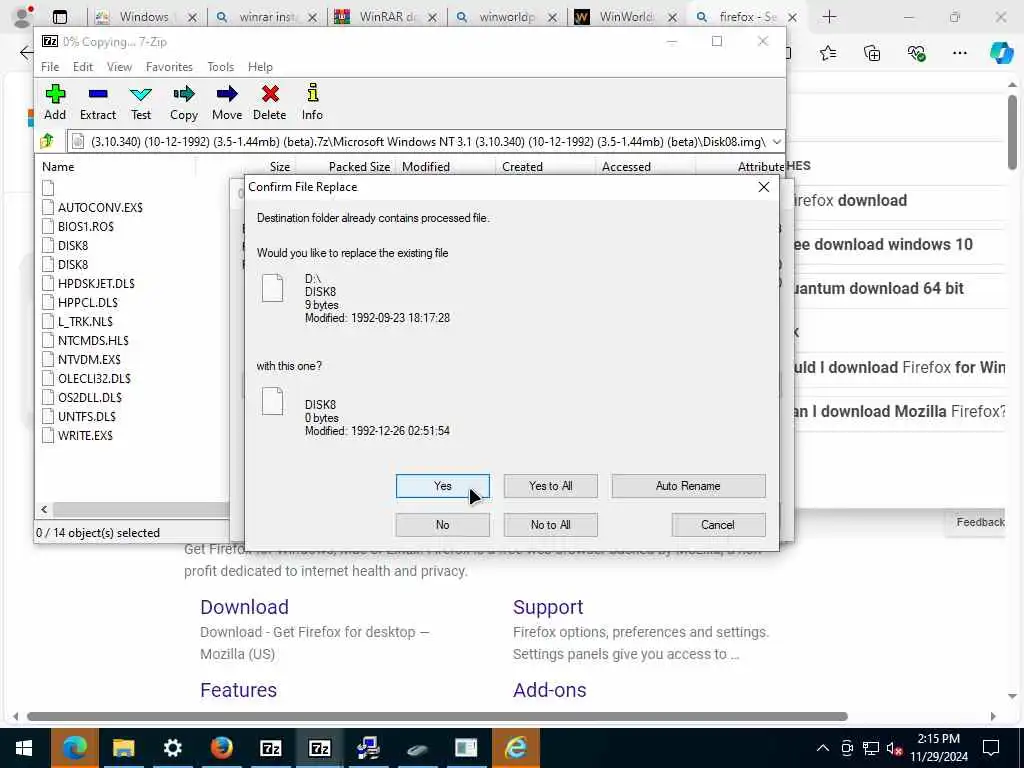1024x768 pixels.
Task: Click the Feedback button on Edge page
Action: 977,522
